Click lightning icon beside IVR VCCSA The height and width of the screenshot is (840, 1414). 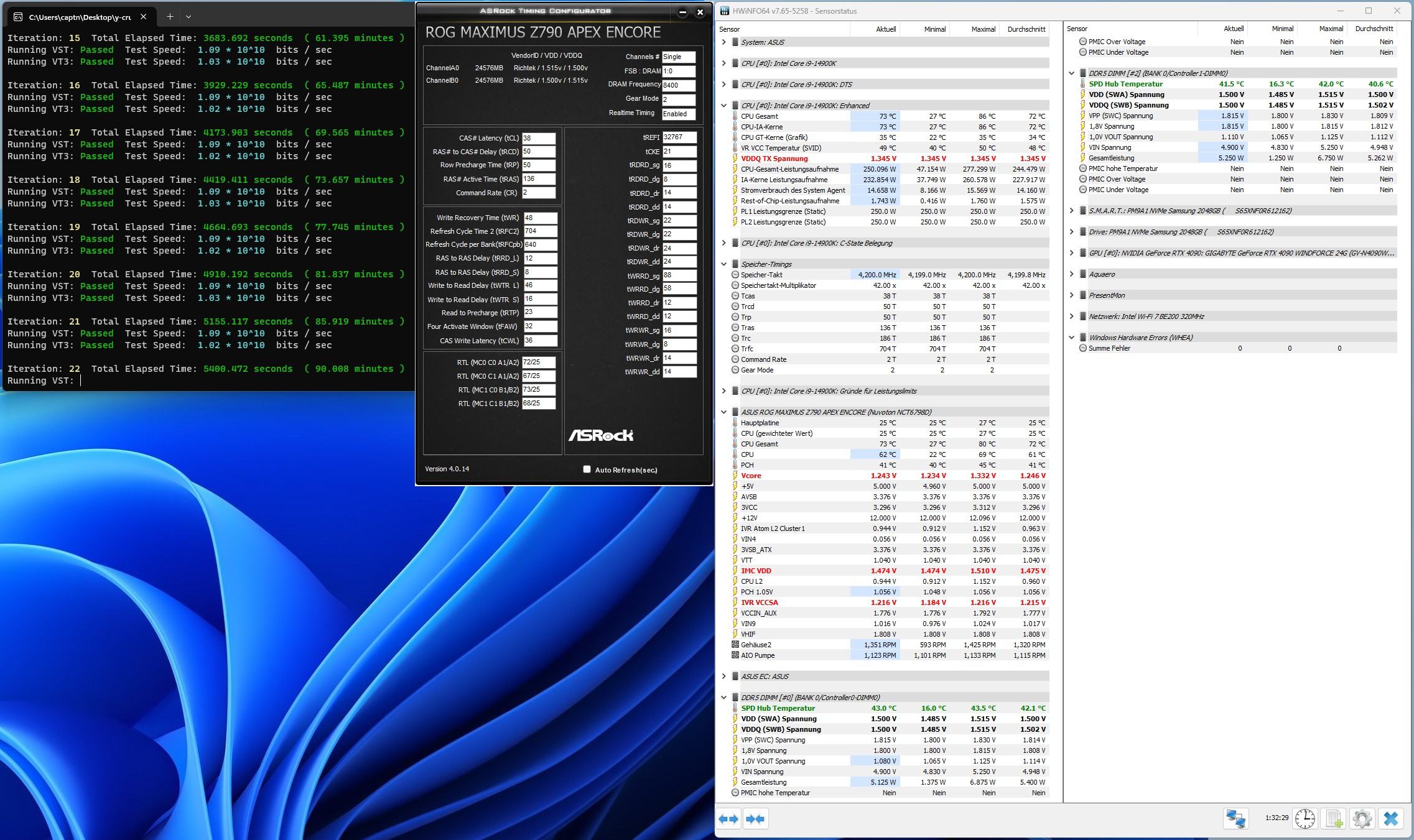[x=735, y=602]
